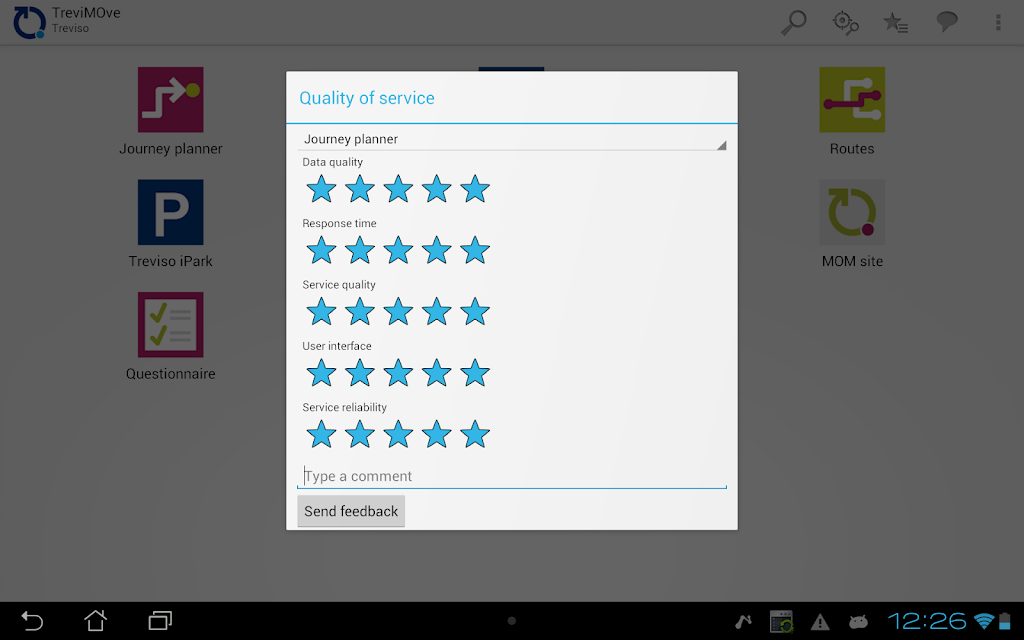Click the Type a comment field

tap(512, 476)
